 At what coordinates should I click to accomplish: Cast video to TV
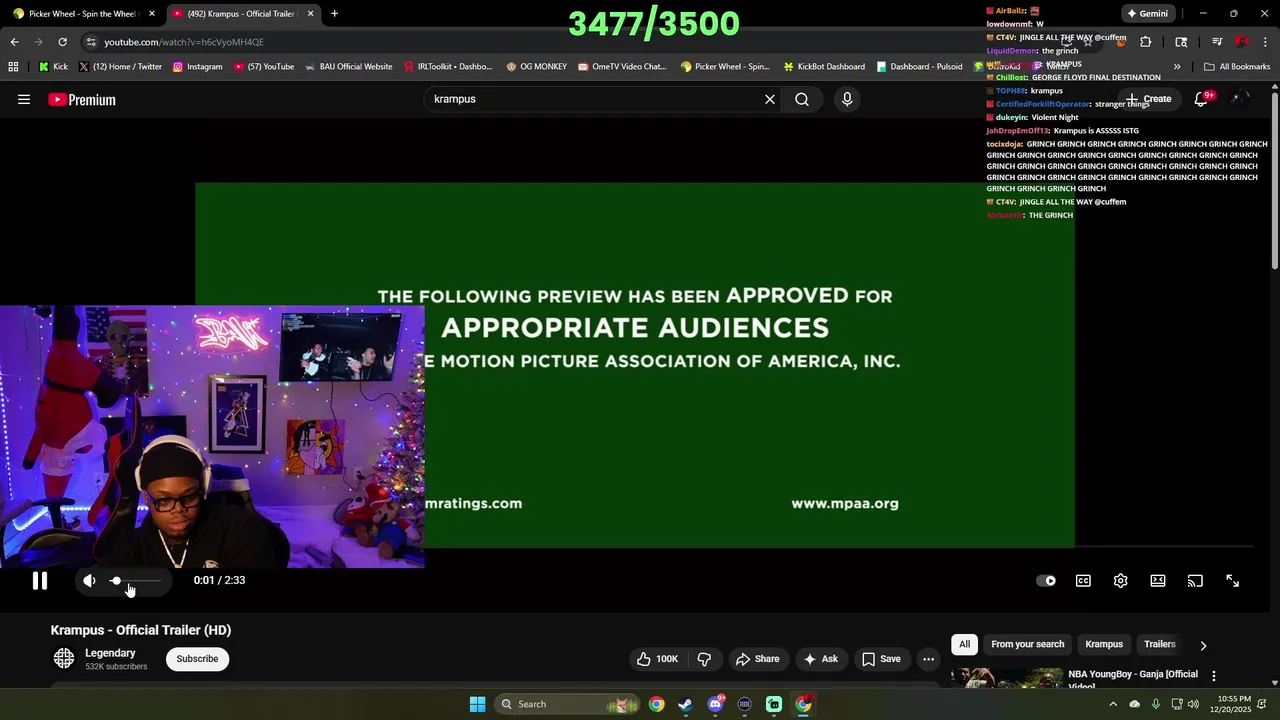click(x=1195, y=581)
